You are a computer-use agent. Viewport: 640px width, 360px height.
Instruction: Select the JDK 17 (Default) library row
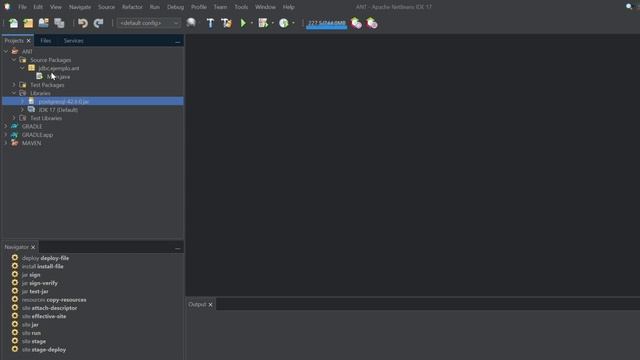[x=58, y=110]
